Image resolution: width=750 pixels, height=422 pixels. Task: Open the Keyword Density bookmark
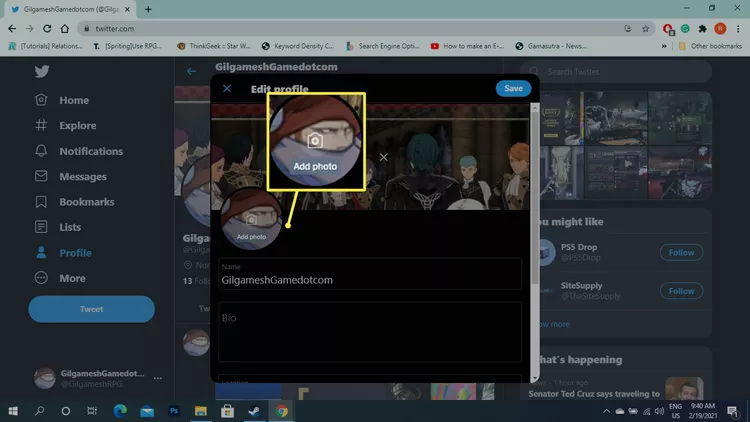(298, 46)
